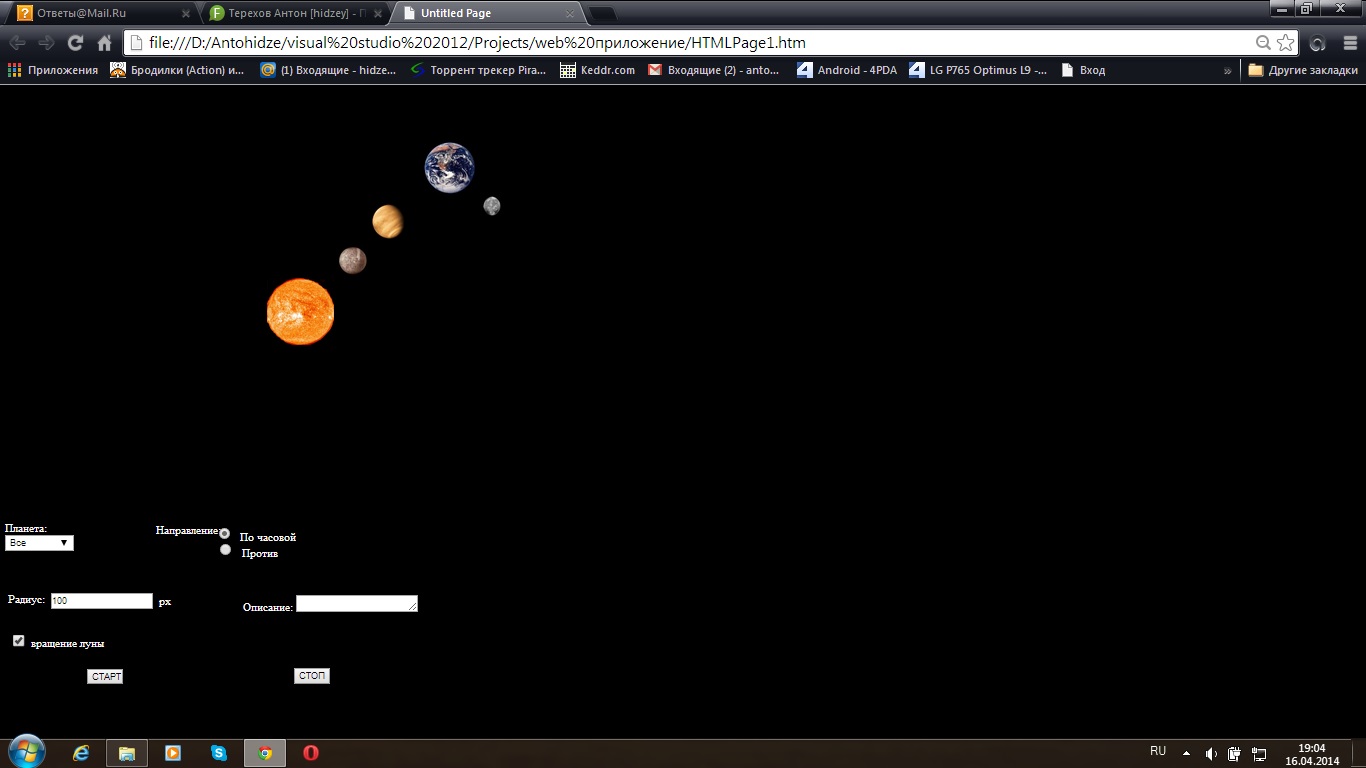Click the RU language indicator
Viewport: 1366px width, 768px height.
coord(1158,751)
